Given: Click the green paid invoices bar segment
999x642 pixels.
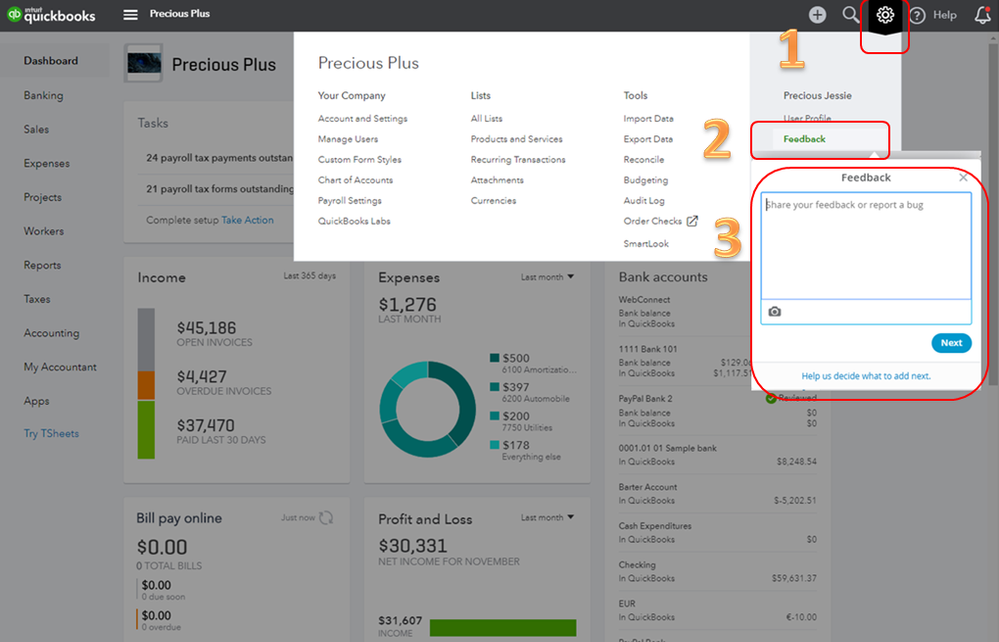Looking at the screenshot, I should pyautogui.click(x=146, y=430).
